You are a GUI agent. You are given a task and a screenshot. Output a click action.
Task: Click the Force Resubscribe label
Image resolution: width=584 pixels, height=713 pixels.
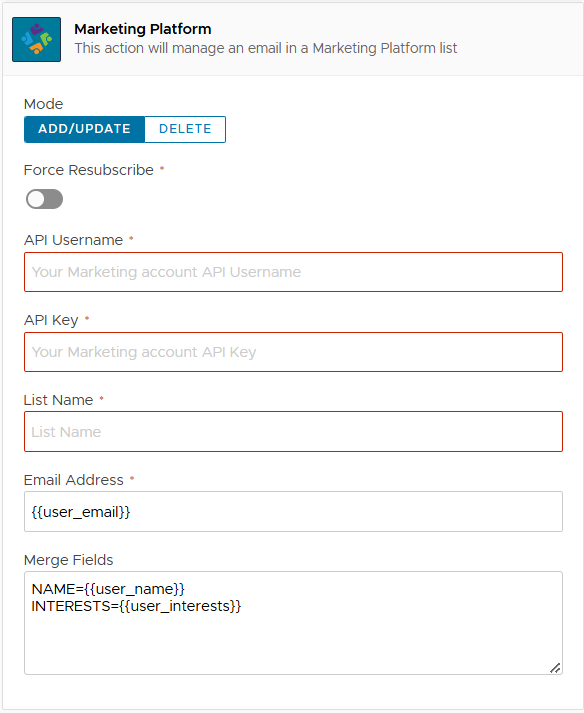[x=89, y=170]
